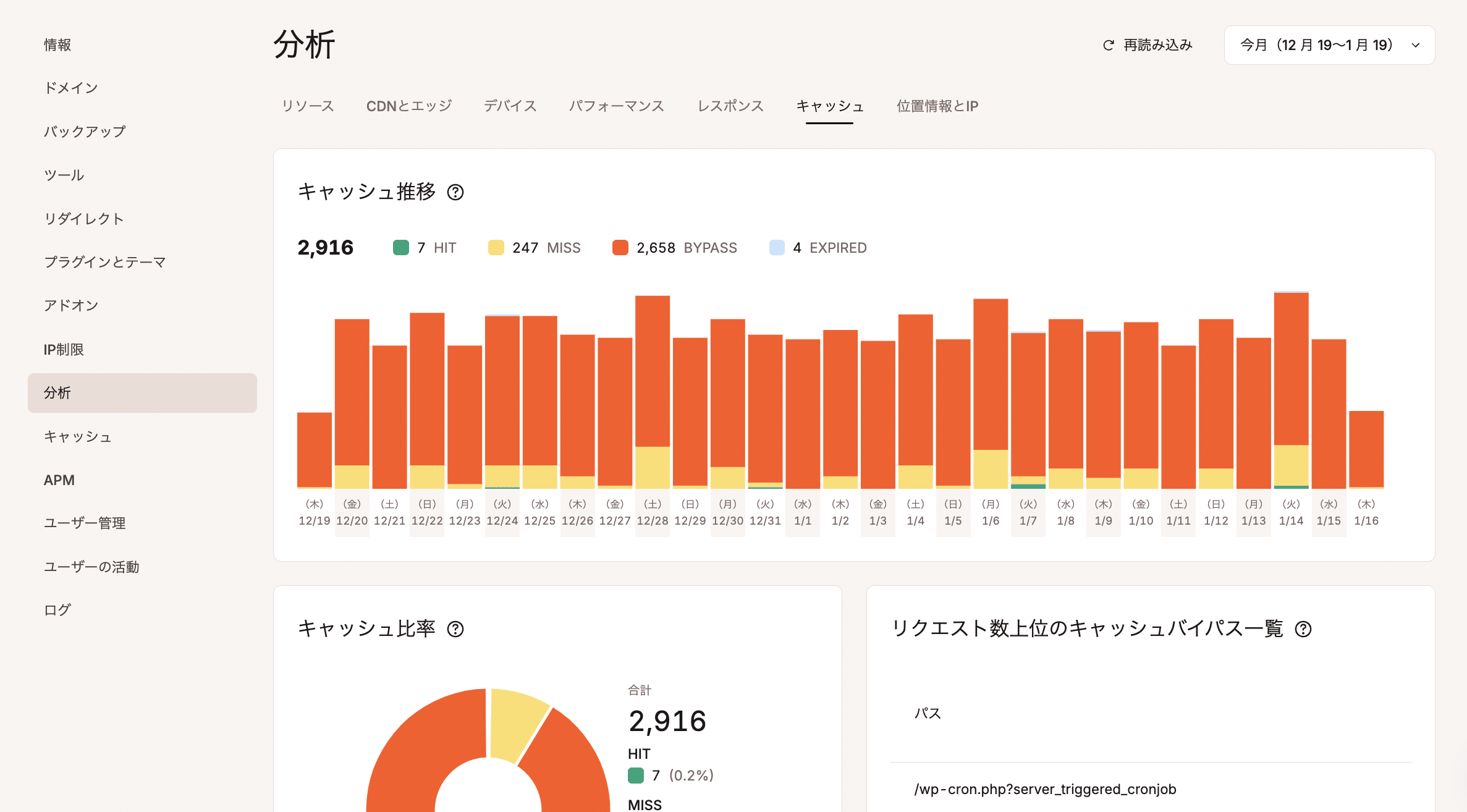Switch to the リソース tab
The image size is (1467, 812).
308,106
